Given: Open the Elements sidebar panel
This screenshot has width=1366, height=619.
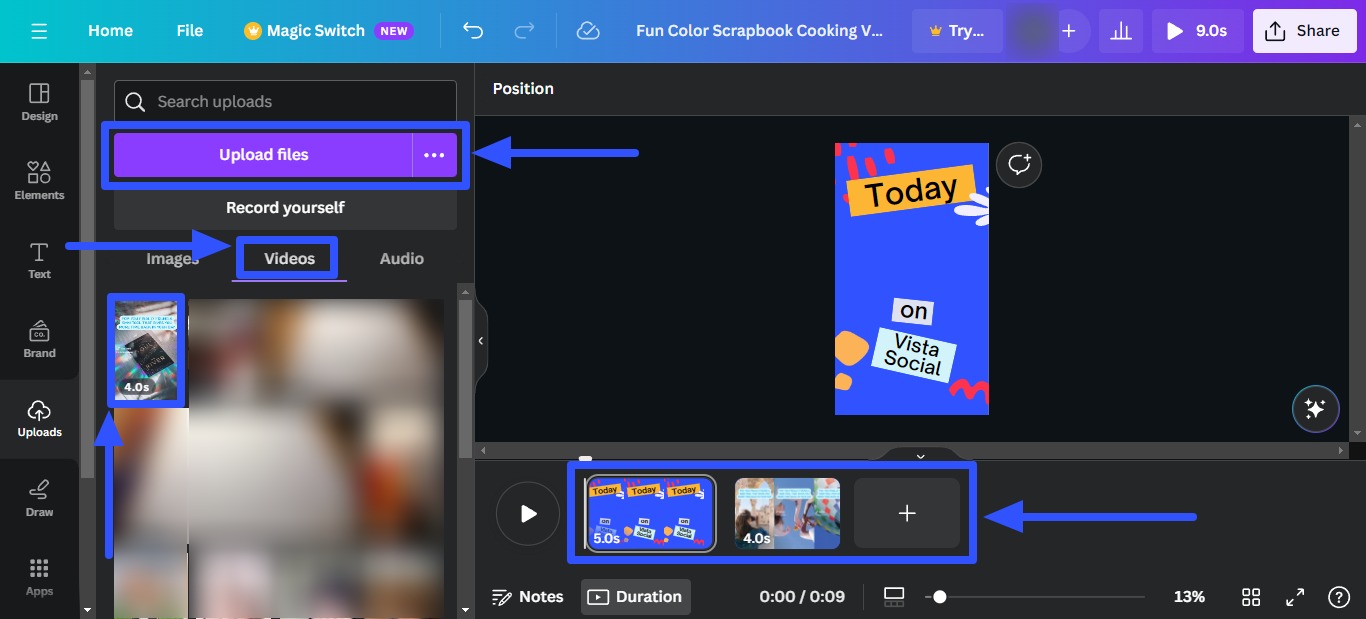Looking at the screenshot, I should pos(39,180).
